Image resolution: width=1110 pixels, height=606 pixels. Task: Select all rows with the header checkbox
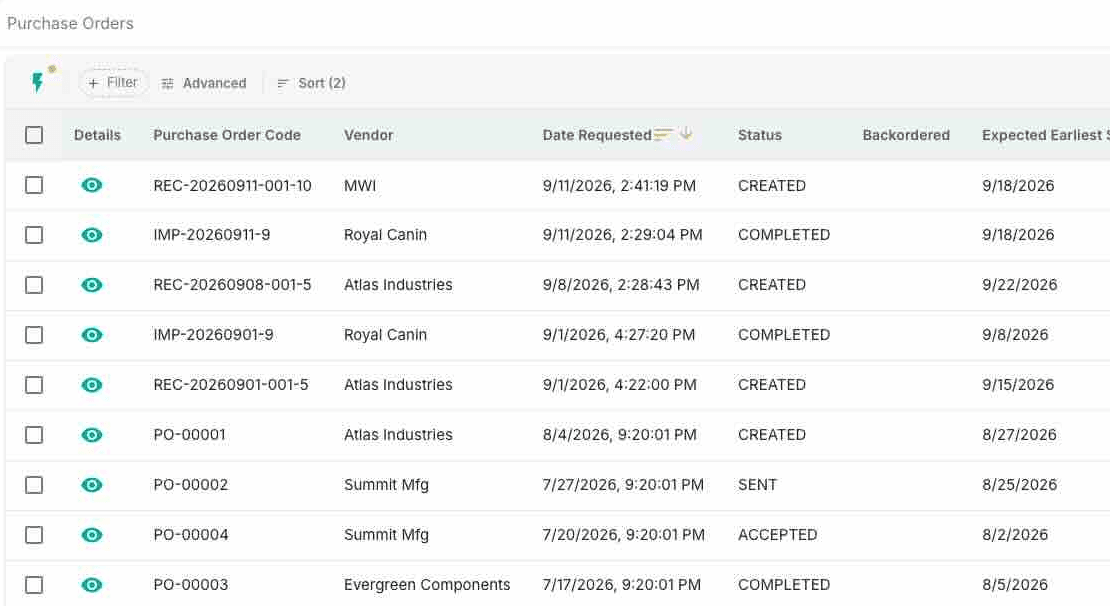[34, 135]
